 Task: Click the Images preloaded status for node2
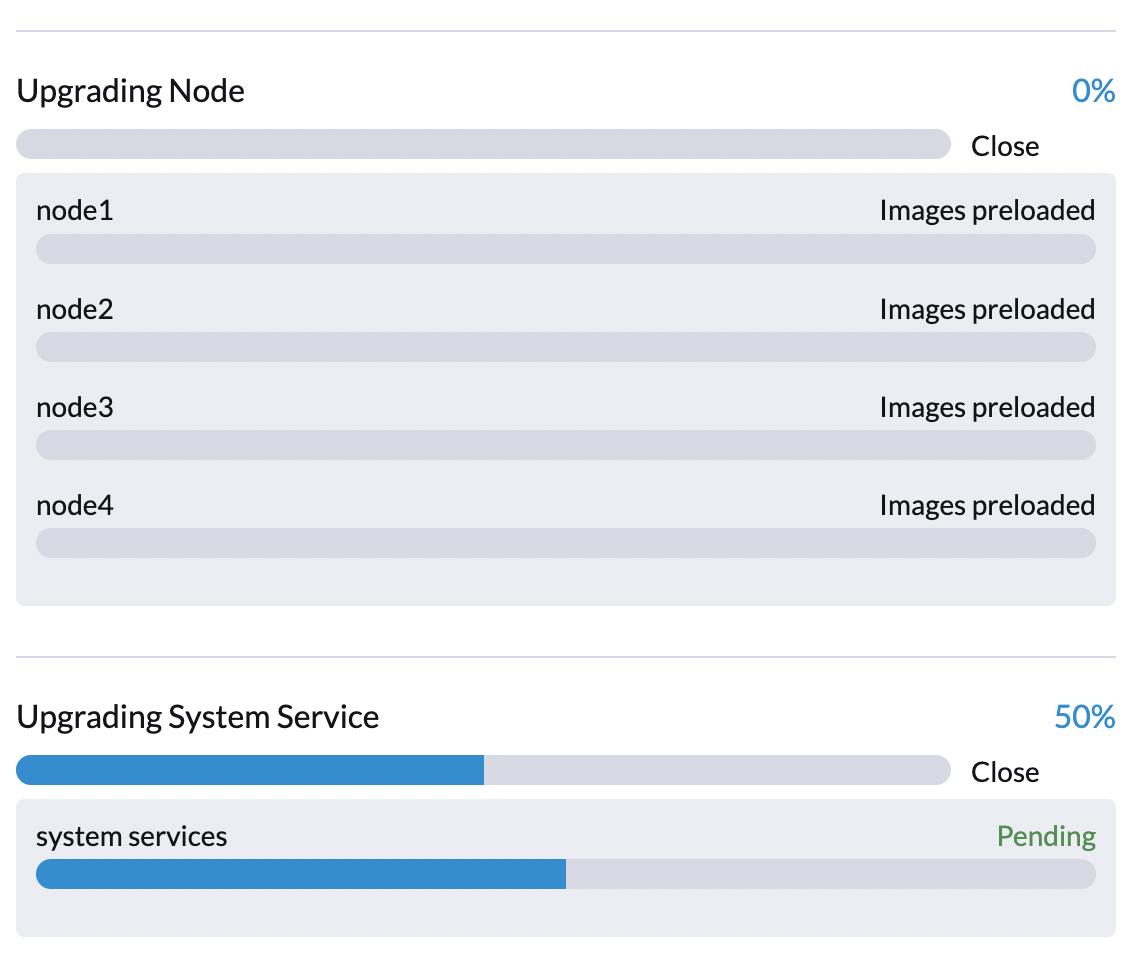[x=987, y=310]
